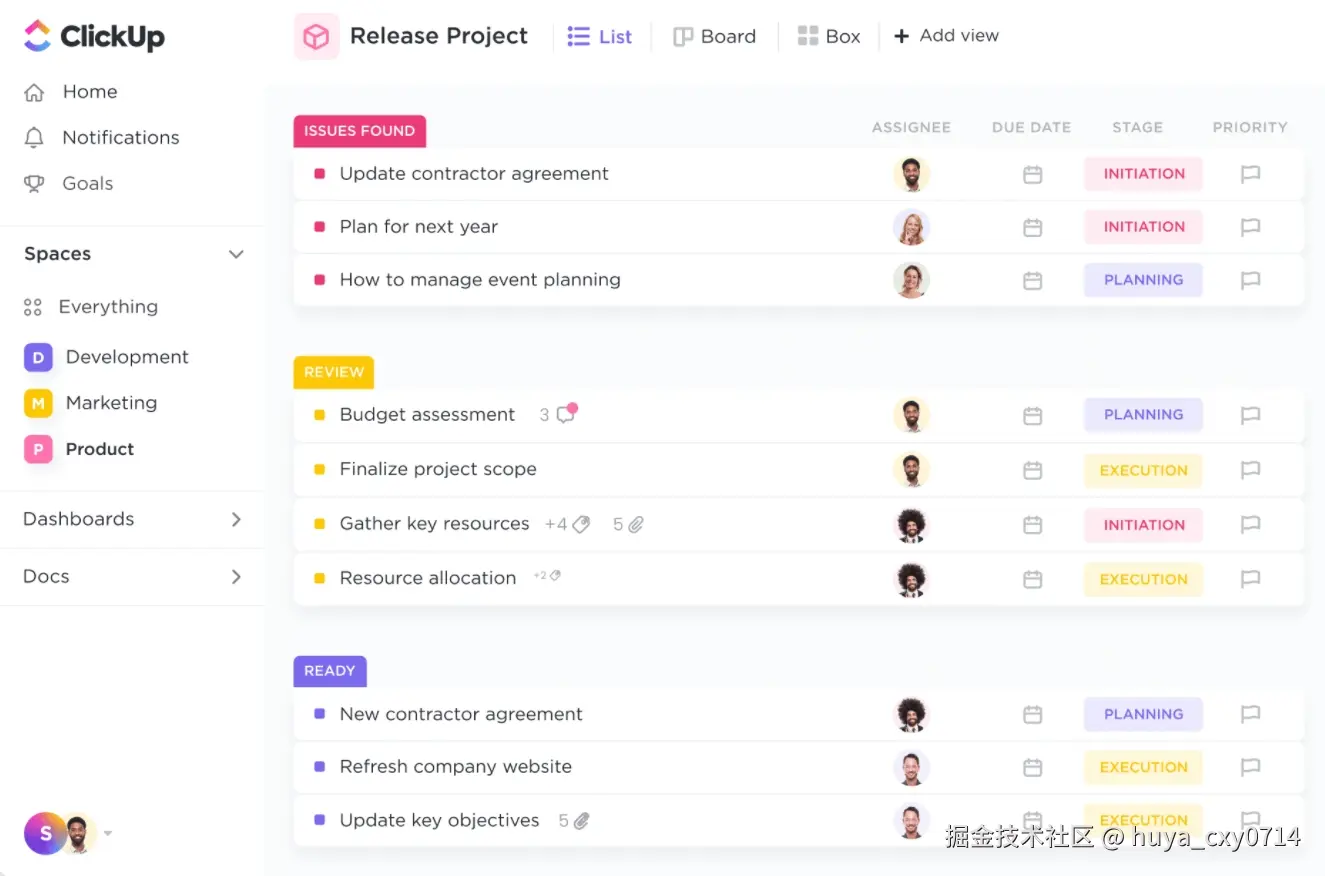Image resolution: width=1325 pixels, height=876 pixels.
Task: Open the Everything space link
Action: [108, 307]
